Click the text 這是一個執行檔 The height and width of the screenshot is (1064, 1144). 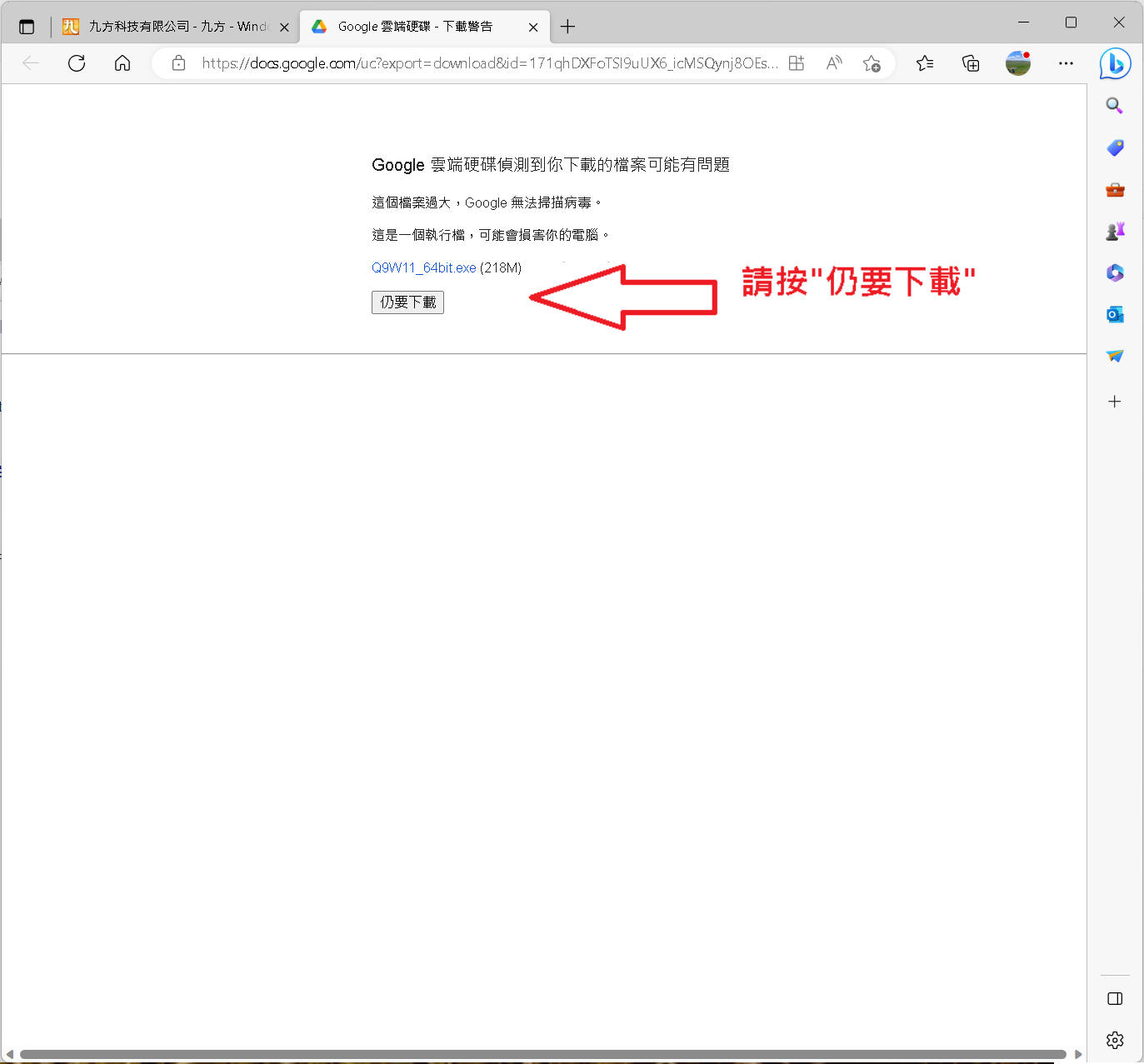click(418, 235)
